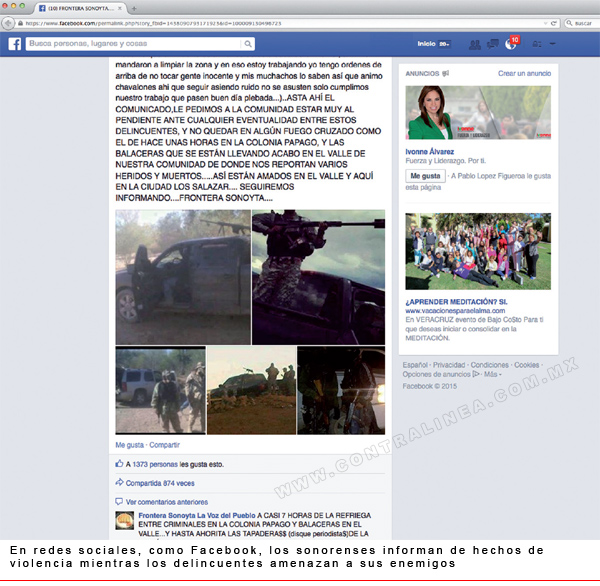
Task: Click the 1373 personas likes link
Action: (x=155, y=464)
